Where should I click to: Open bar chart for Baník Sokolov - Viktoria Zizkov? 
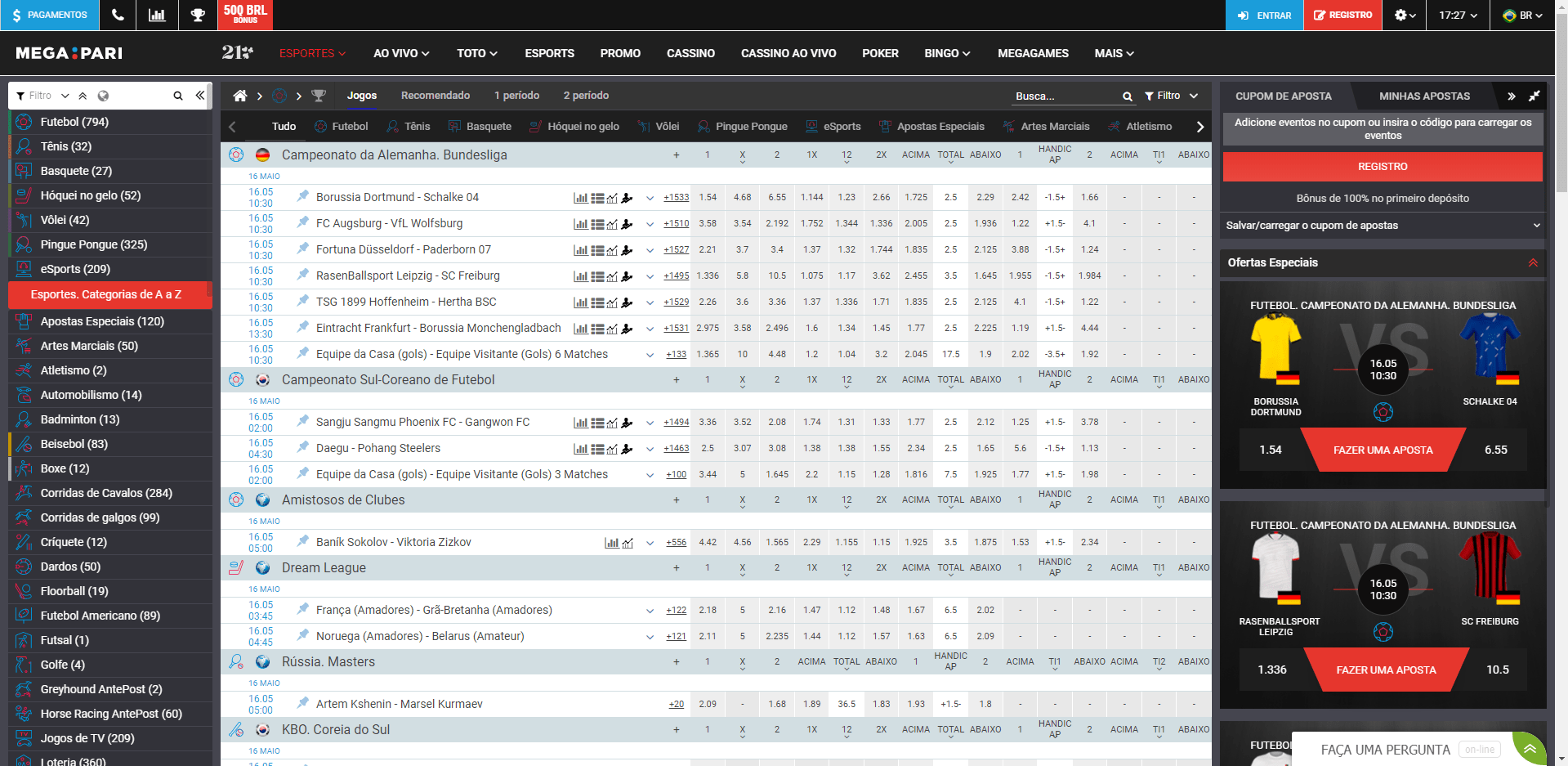coord(611,543)
